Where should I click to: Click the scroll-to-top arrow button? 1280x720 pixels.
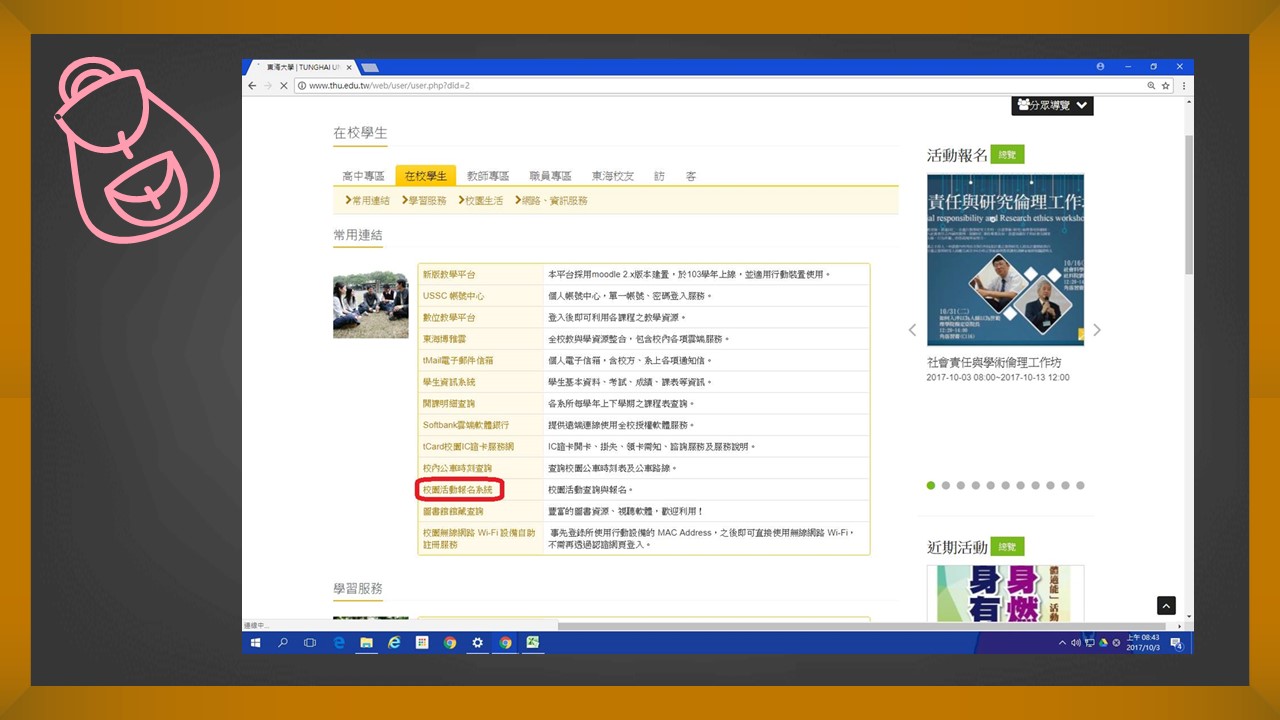[x=1166, y=605]
